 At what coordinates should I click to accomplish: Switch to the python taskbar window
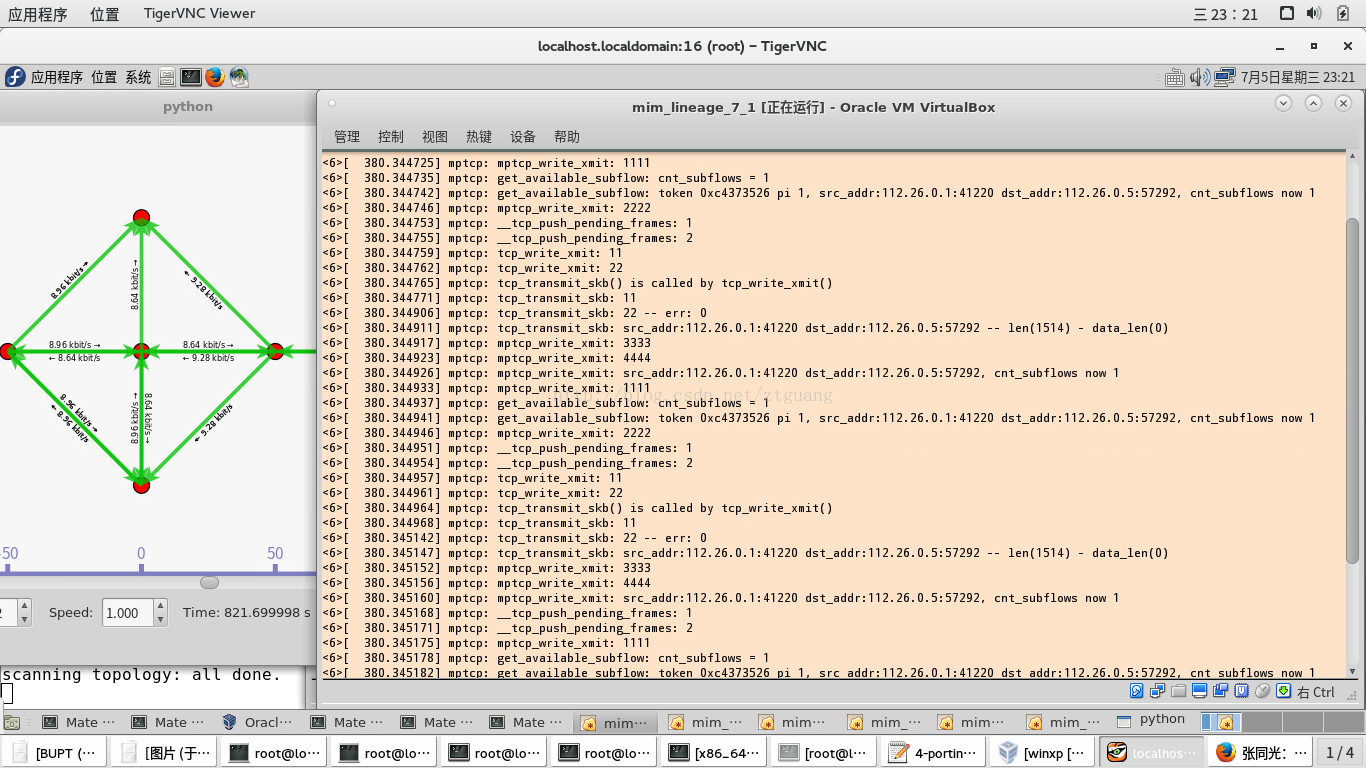click(x=1152, y=720)
